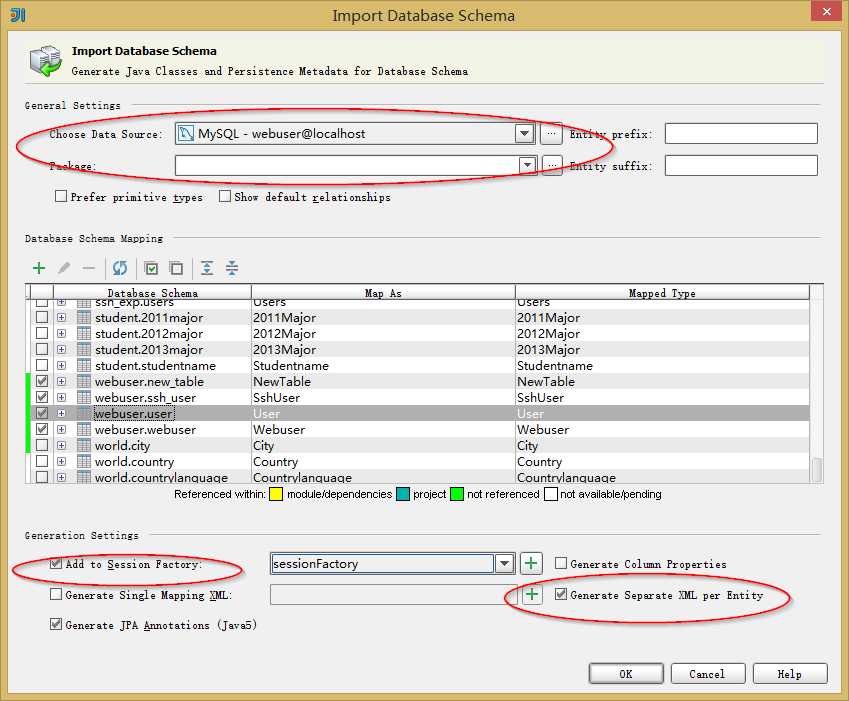The image size is (849, 701).
Task: Click the Expand All toolbar icon
Action: click(207, 268)
